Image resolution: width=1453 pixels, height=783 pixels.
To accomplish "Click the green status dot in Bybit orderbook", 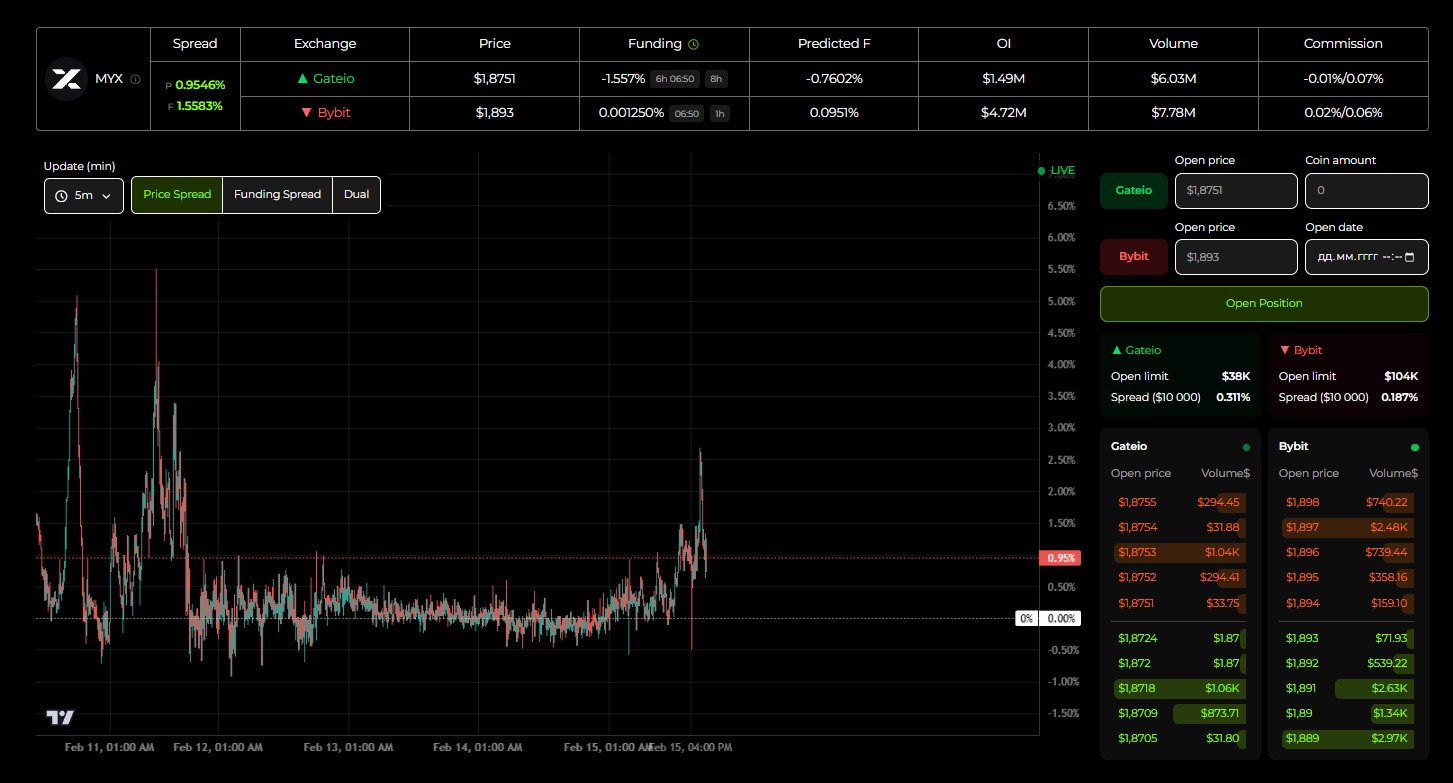I will tap(1416, 447).
